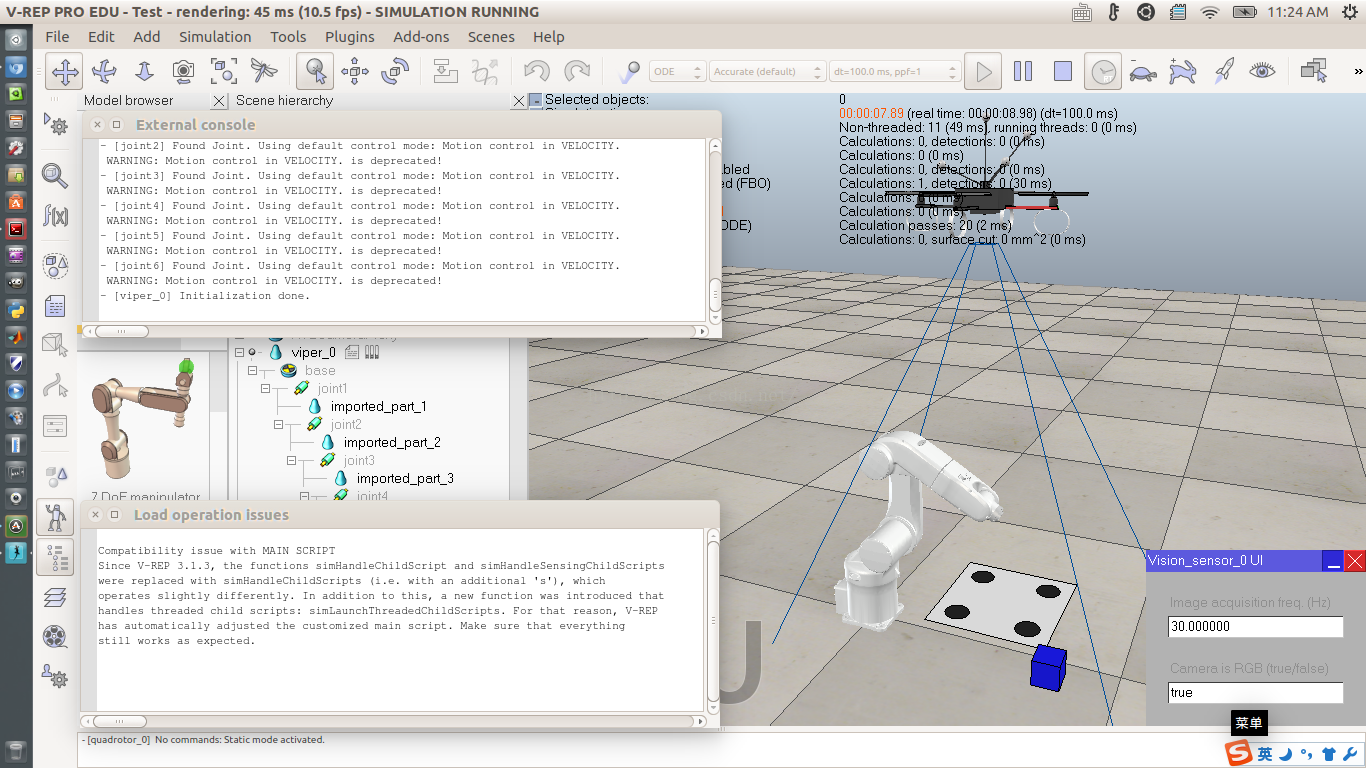The image size is (1366, 768).
Task: Click the start simulation play button
Action: pos(984,71)
